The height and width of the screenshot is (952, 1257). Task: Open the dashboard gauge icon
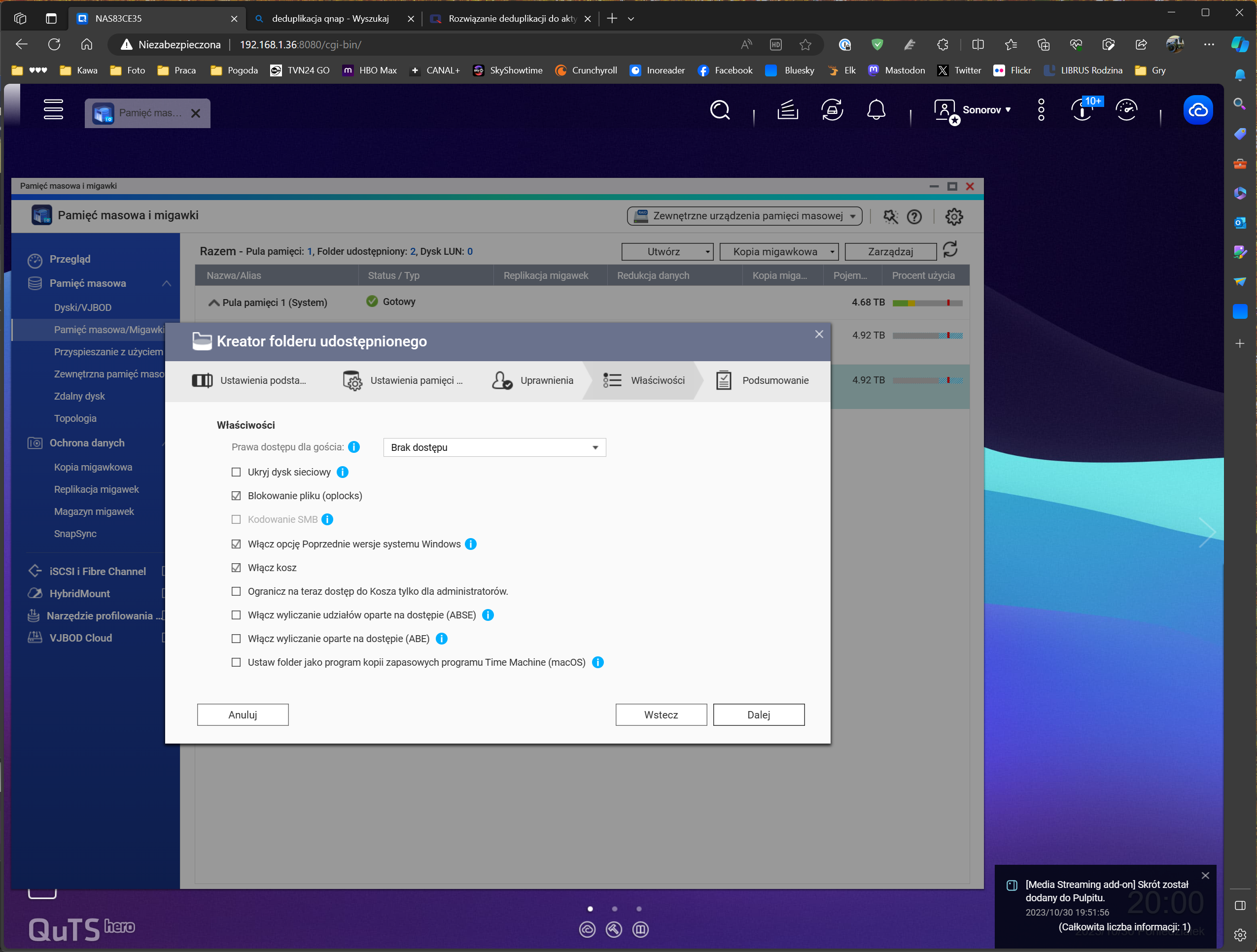(1126, 109)
